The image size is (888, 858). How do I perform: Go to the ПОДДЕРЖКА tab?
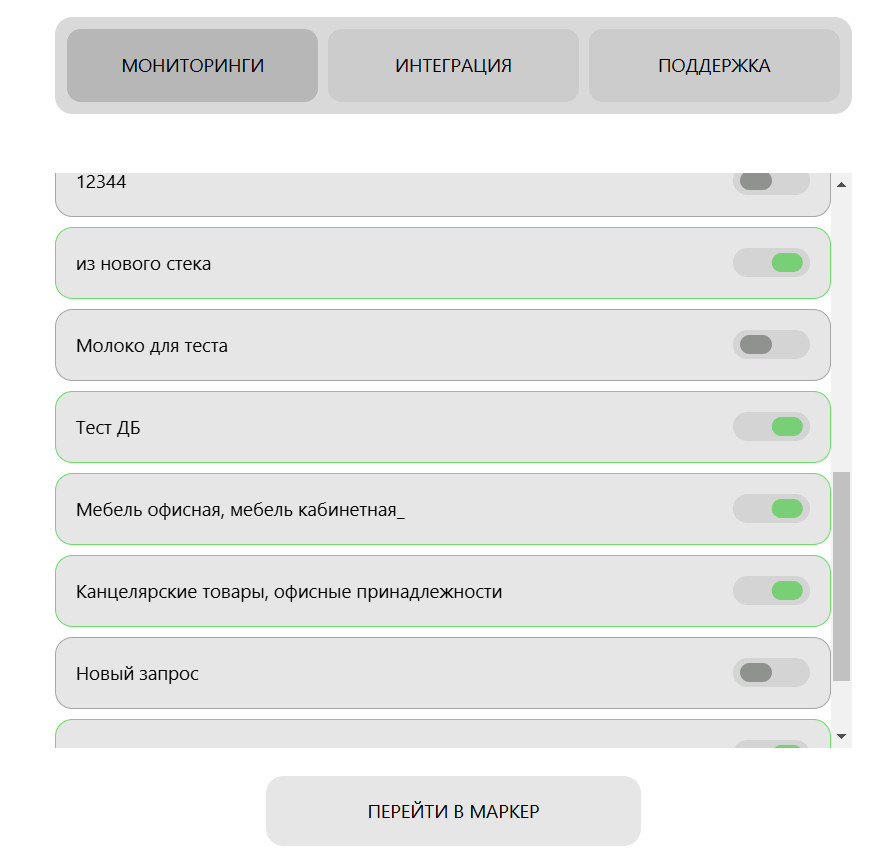tap(714, 66)
